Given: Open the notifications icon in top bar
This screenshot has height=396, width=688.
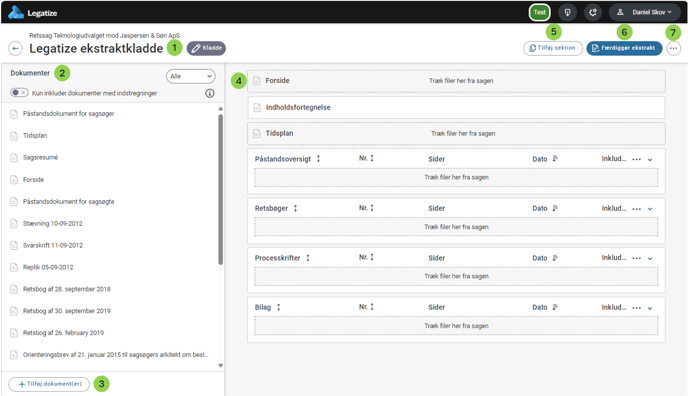Looking at the screenshot, I should click(567, 12).
